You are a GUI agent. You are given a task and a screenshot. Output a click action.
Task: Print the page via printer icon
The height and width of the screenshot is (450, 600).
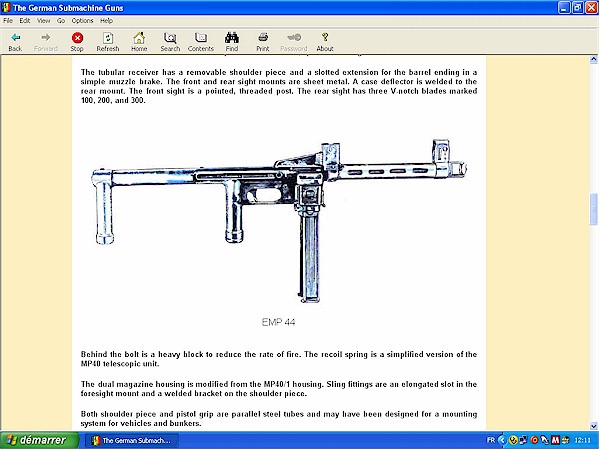(262, 41)
